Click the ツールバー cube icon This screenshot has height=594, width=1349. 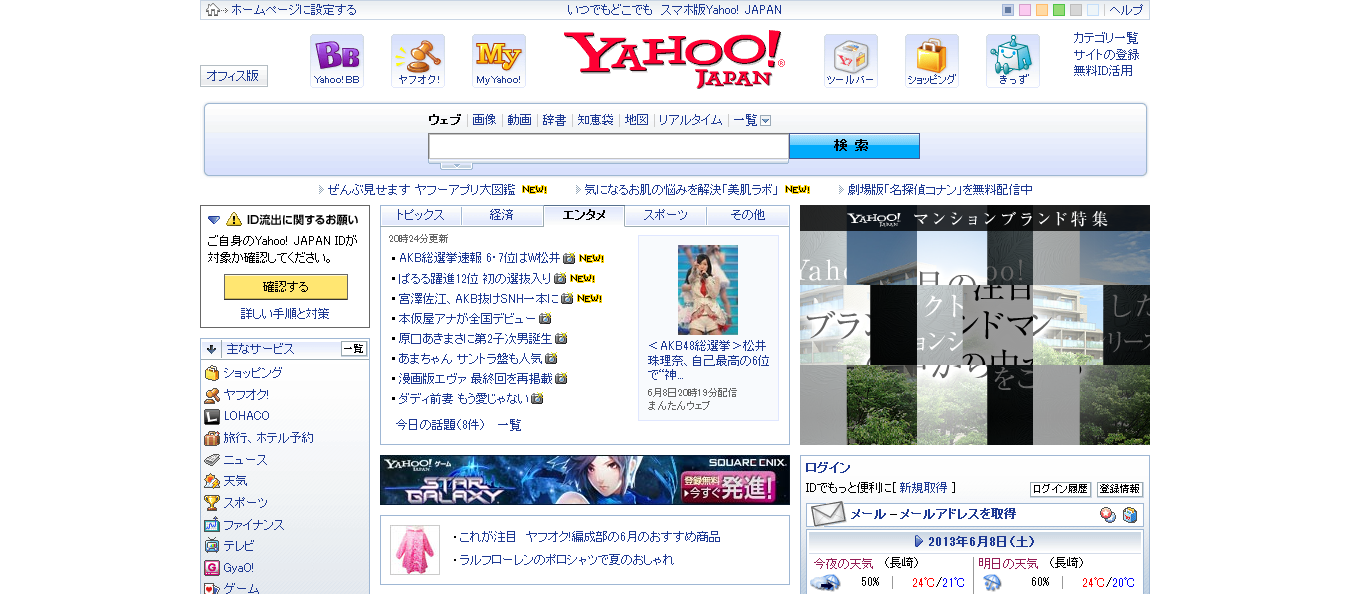click(851, 60)
